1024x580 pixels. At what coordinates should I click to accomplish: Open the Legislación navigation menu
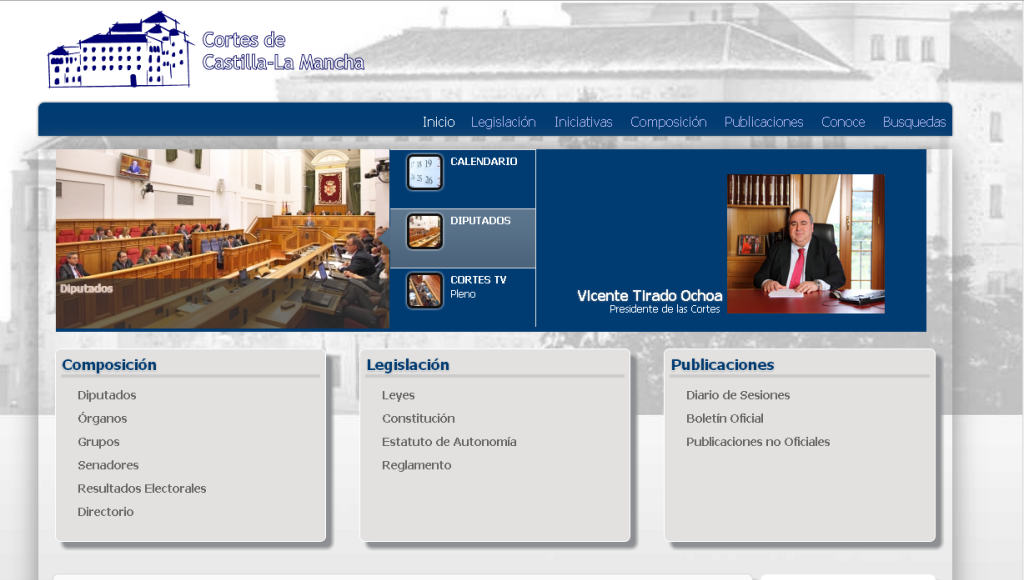(x=503, y=122)
